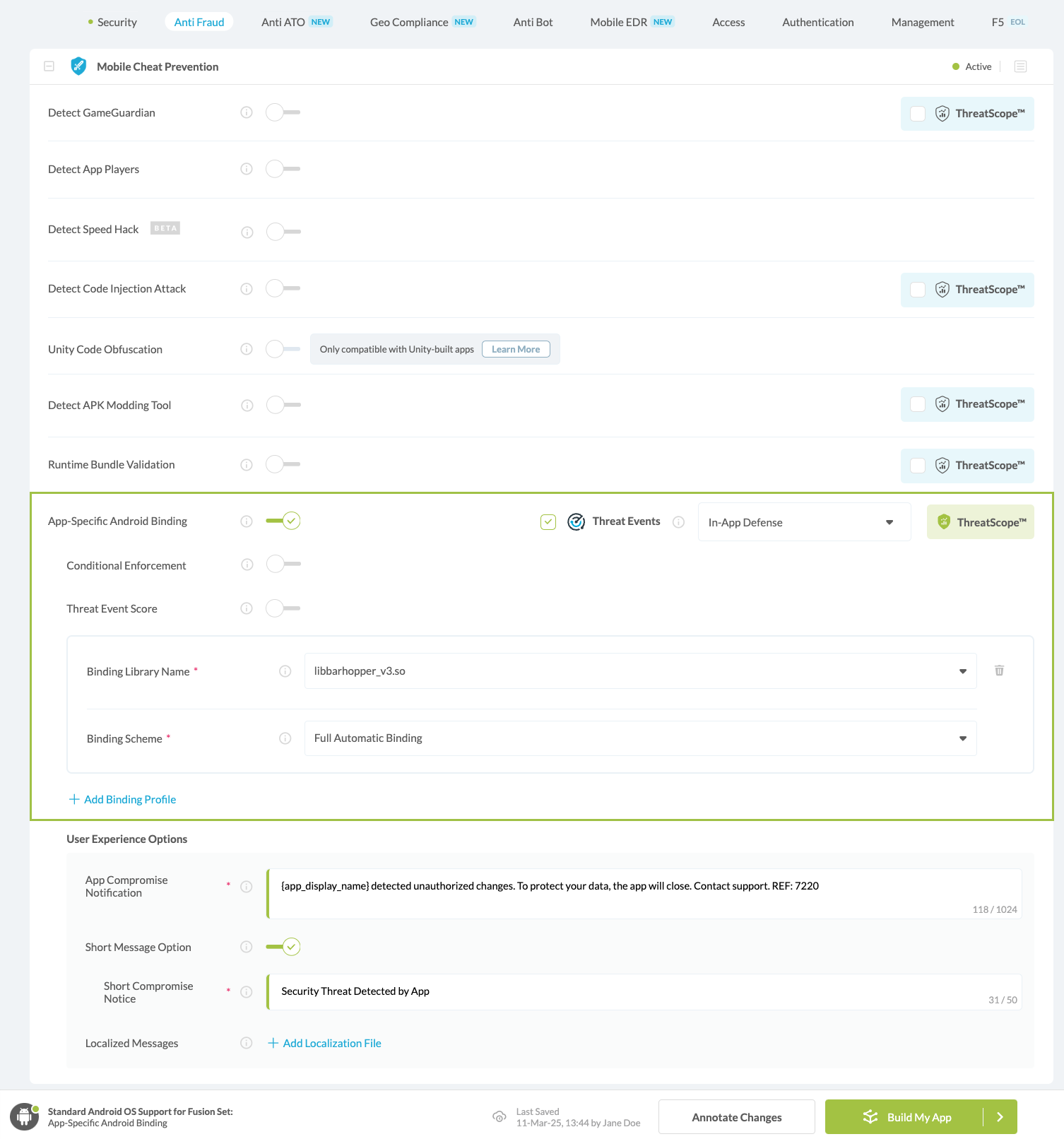Check ThreatScope box for Detect Code Injection

coord(918,290)
